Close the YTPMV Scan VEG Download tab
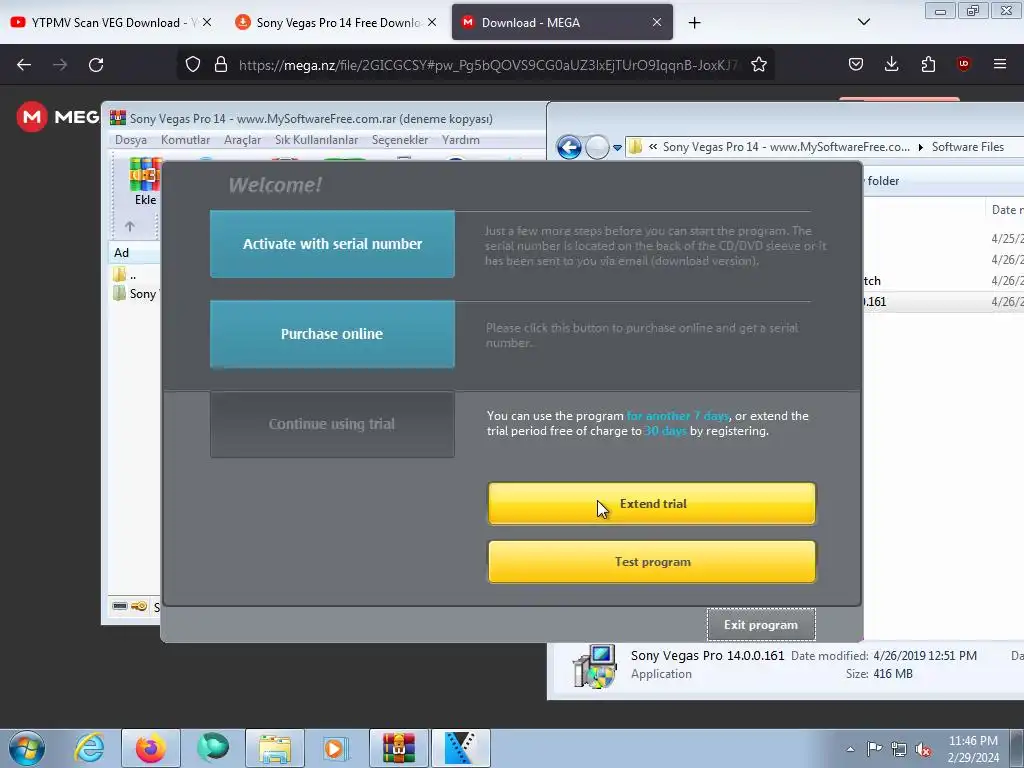The width and height of the screenshot is (1024, 768). click(x=207, y=22)
